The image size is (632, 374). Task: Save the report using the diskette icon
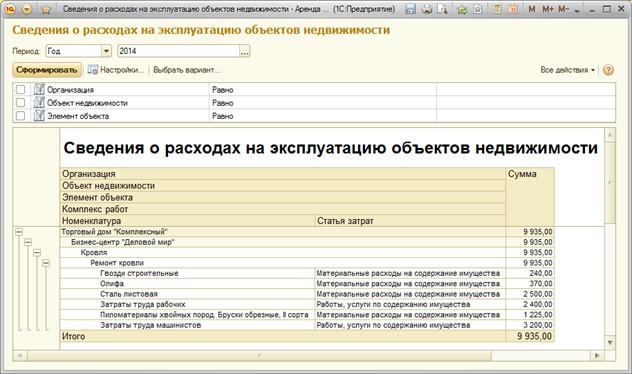(x=410, y=9)
